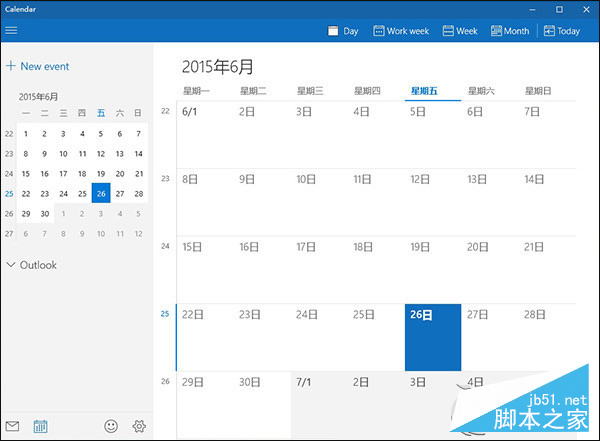Open the hamburger navigation menu
This screenshot has width=600, height=441.
point(11,31)
